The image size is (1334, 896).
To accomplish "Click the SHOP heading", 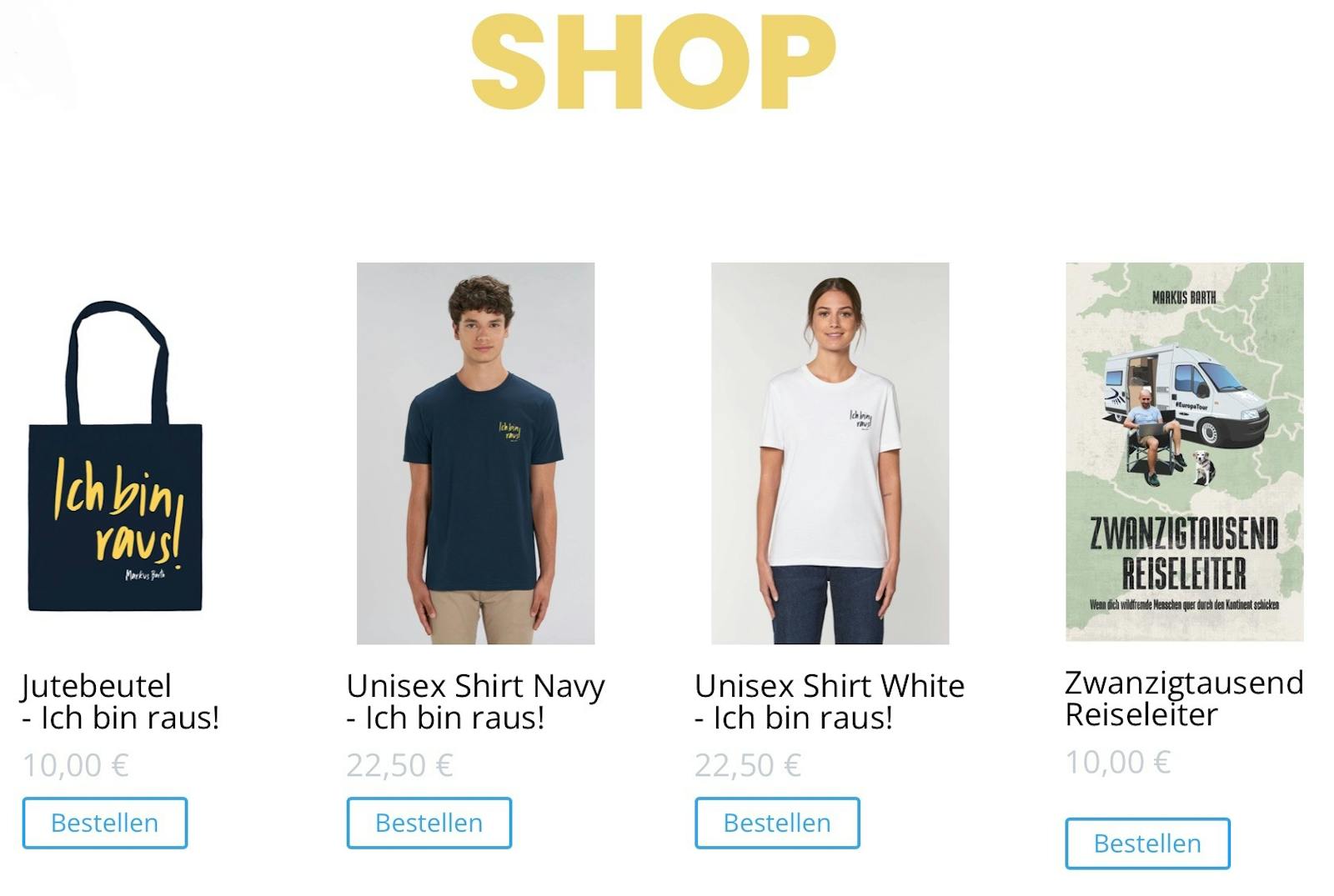I will 654,62.
